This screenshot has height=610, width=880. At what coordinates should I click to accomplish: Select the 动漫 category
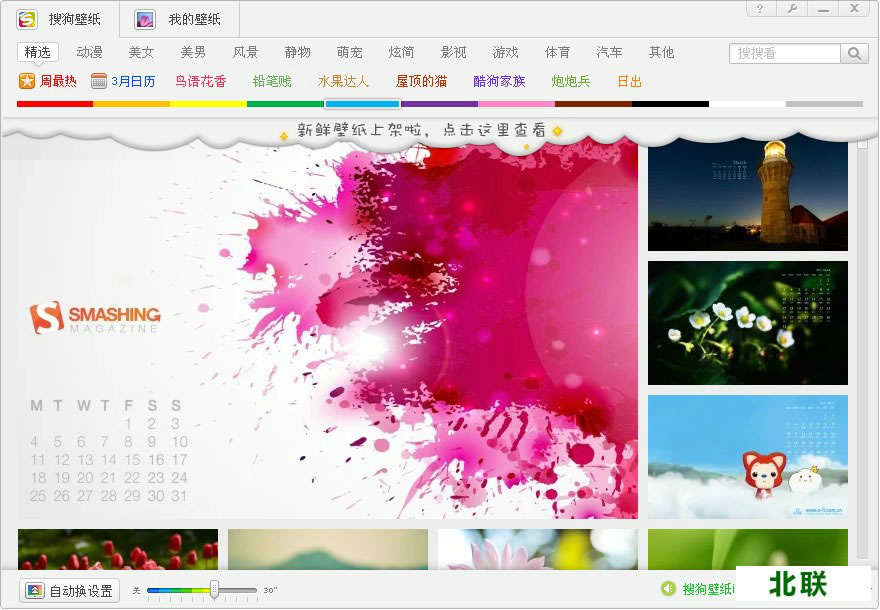(x=89, y=53)
